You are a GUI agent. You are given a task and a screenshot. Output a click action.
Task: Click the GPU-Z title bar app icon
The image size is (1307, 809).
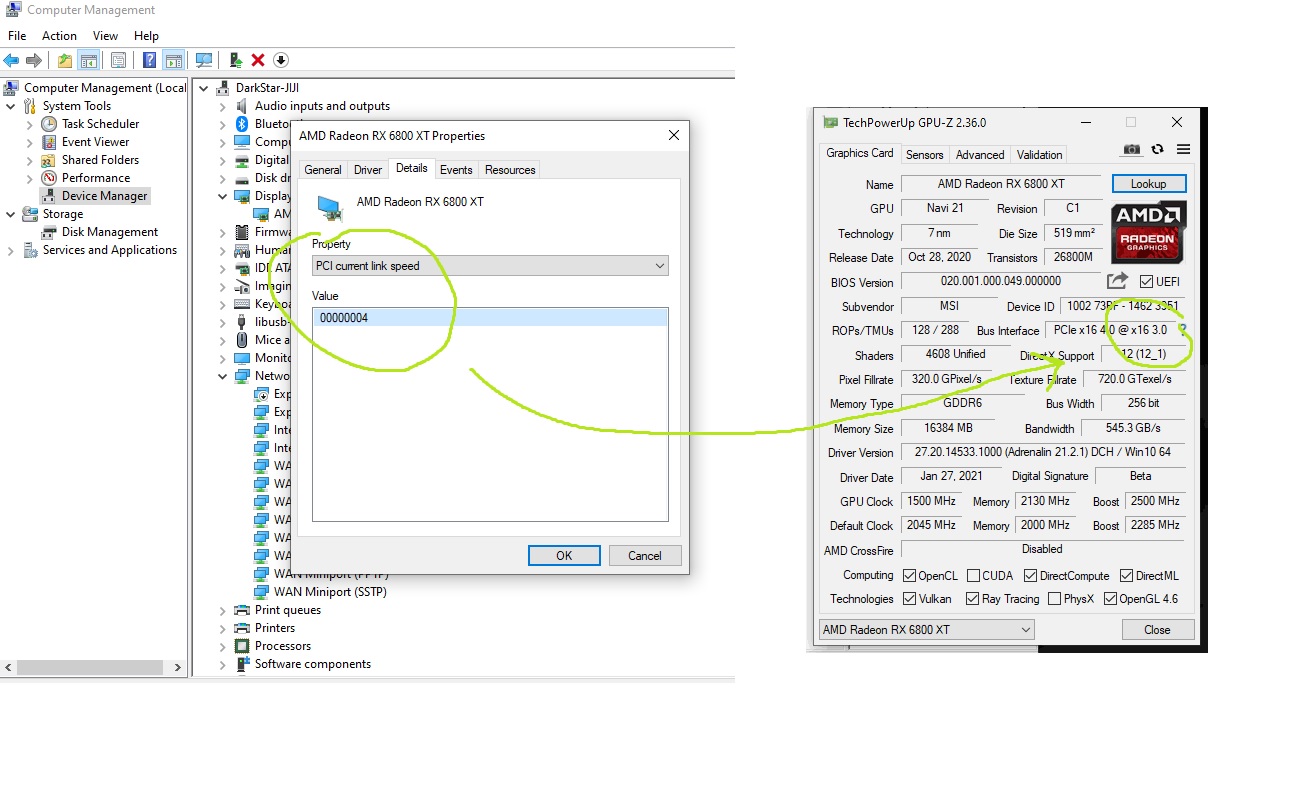(830, 122)
